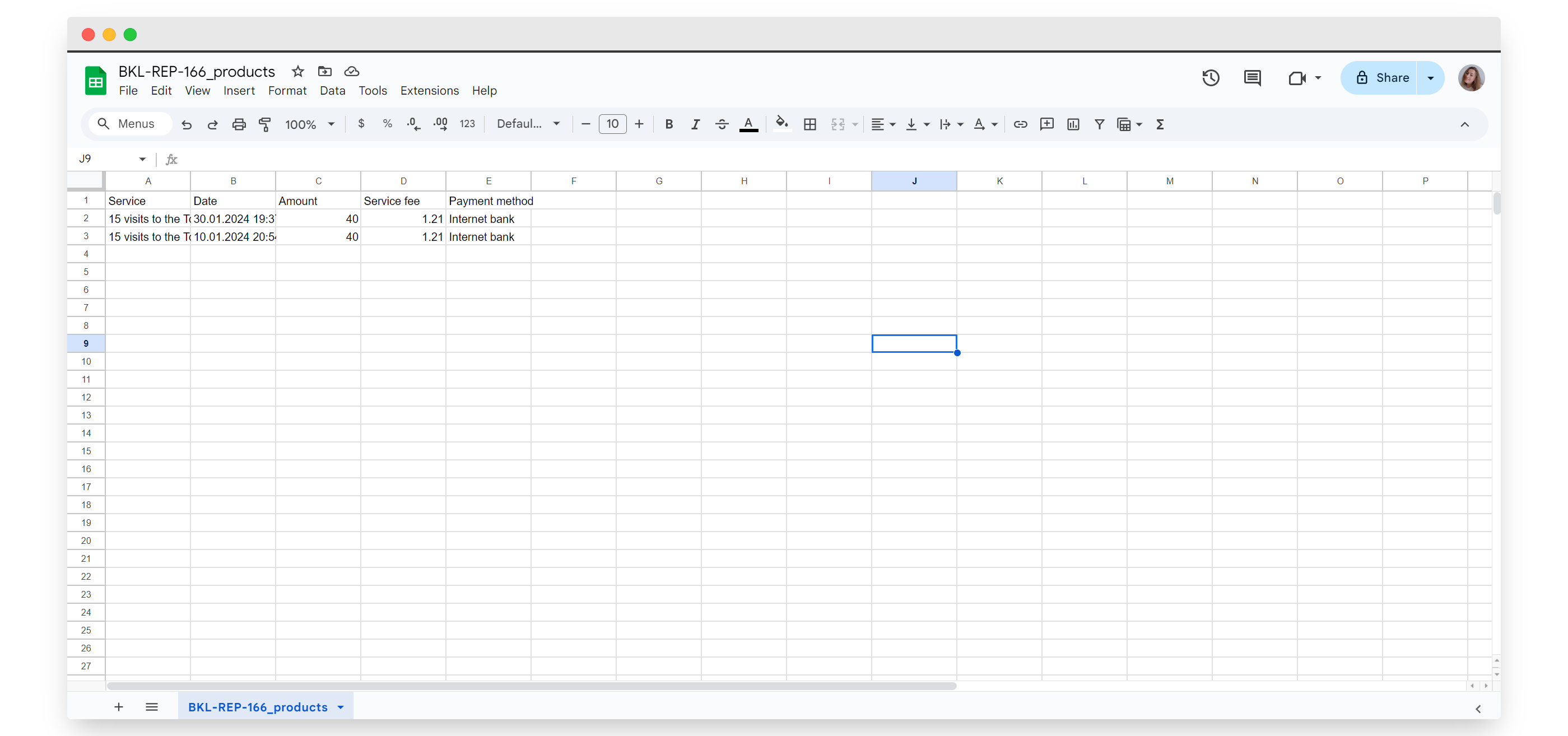Toggle italic formatting
This screenshot has width=1568, height=736.
coord(695,124)
